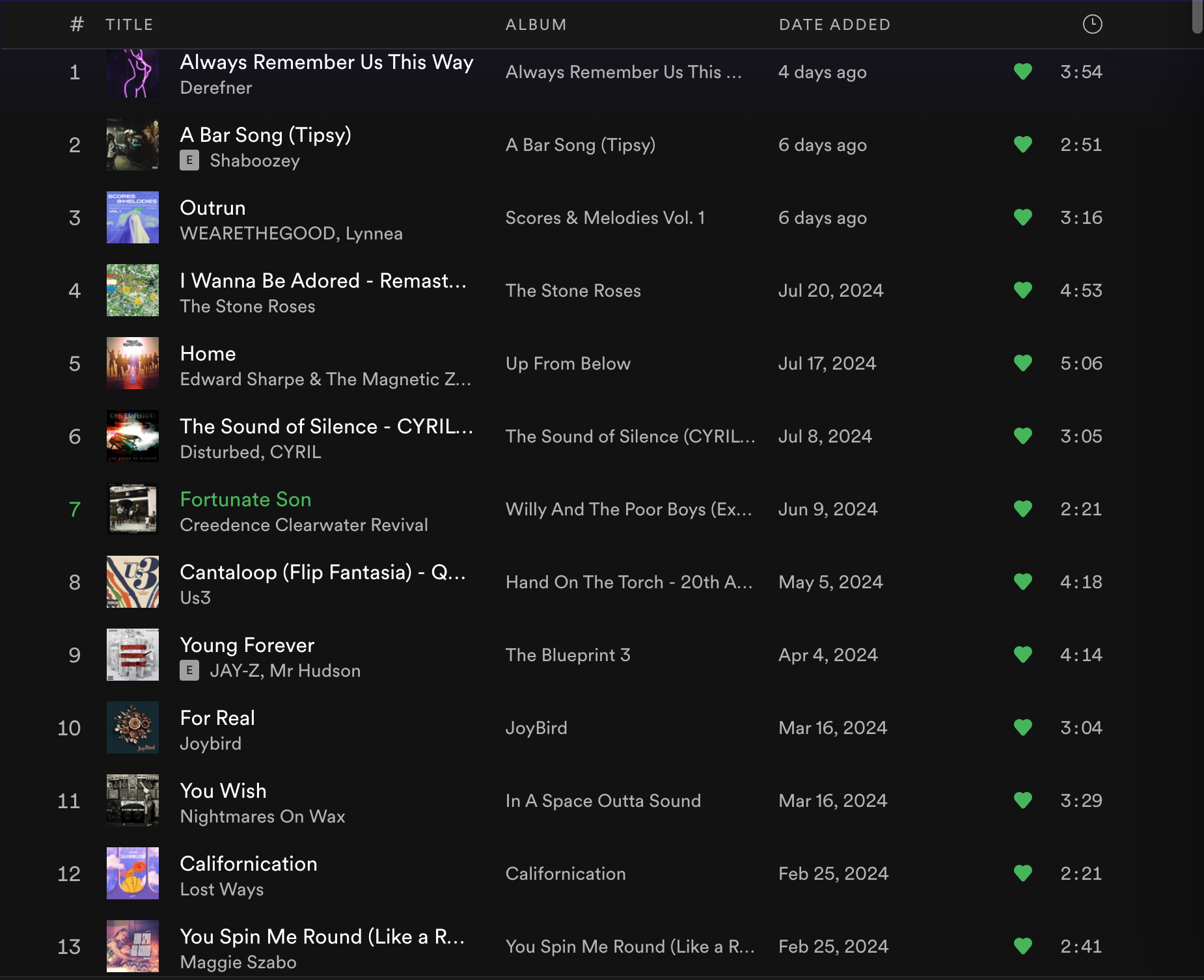Image resolution: width=1204 pixels, height=980 pixels.
Task: Open A Bar Song (Tipsy) cover art
Action: pyautogui.click(x=133, y=144)
